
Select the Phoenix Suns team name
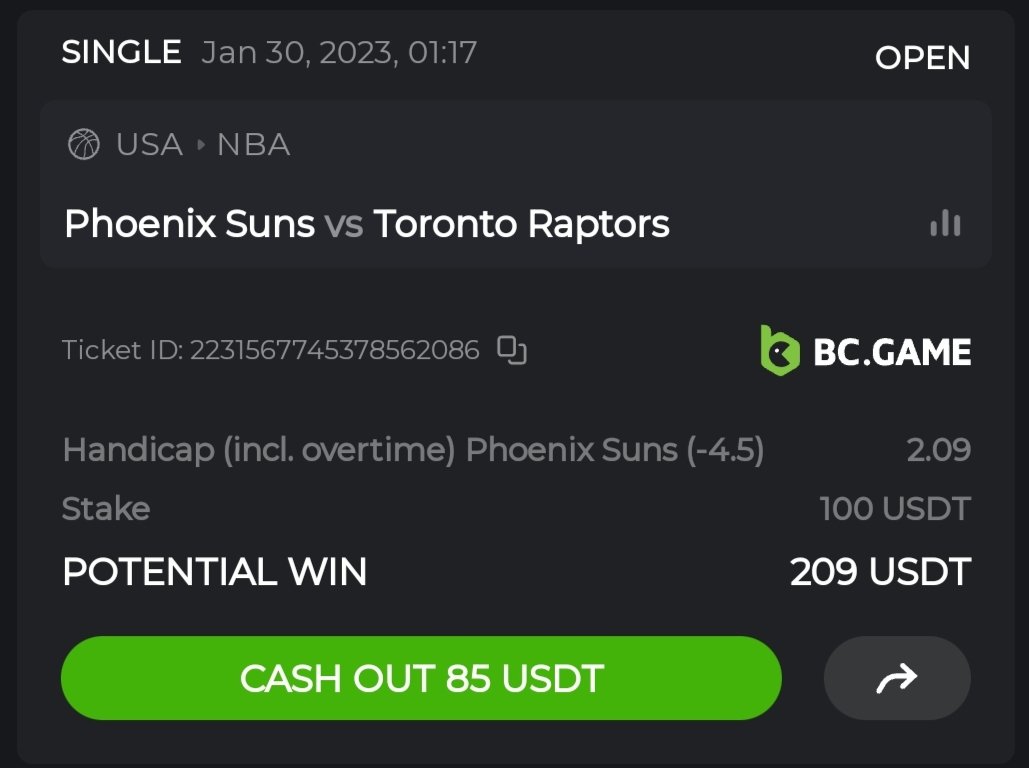click(189, 224)
